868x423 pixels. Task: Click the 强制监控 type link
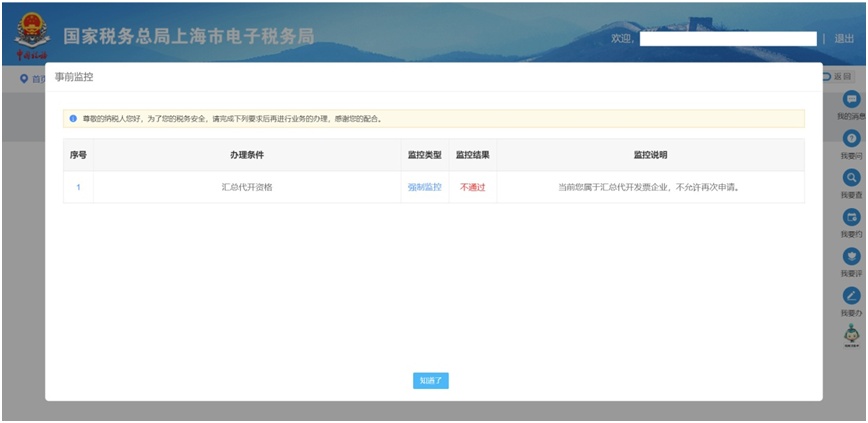click(x=424, y=187)
